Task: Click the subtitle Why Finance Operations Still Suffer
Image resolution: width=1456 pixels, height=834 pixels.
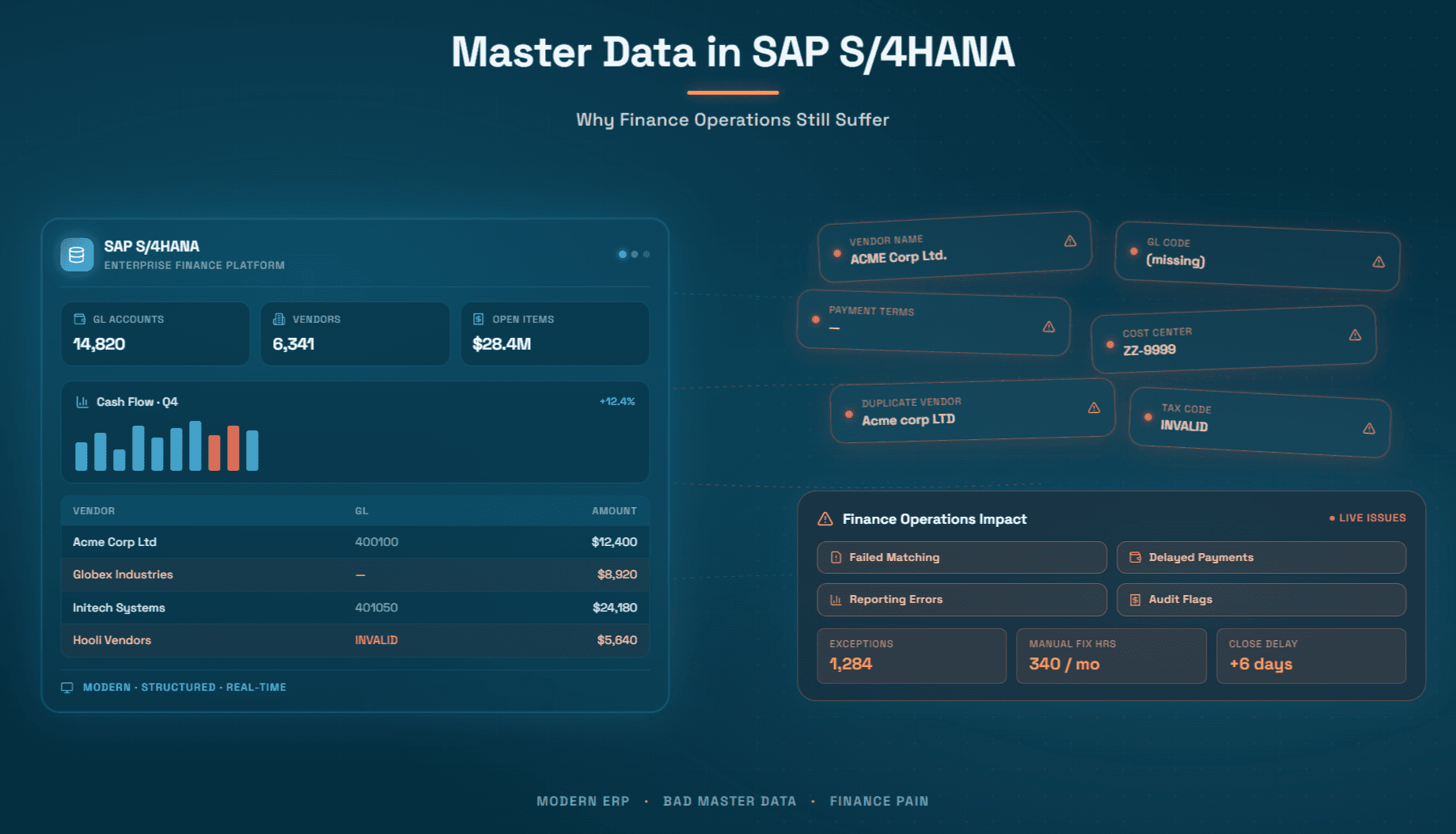Action: click(733, 120)
